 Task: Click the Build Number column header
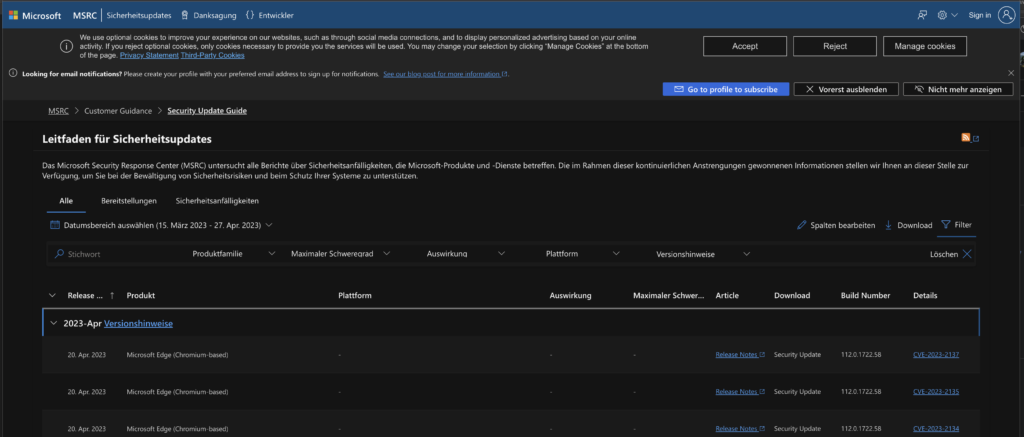coord(865,295)
